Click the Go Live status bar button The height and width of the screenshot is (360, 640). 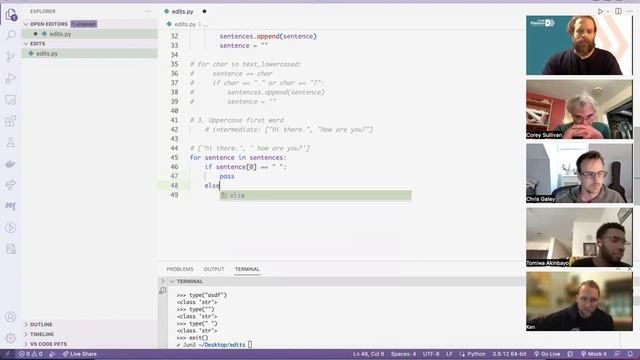point(547,354)
